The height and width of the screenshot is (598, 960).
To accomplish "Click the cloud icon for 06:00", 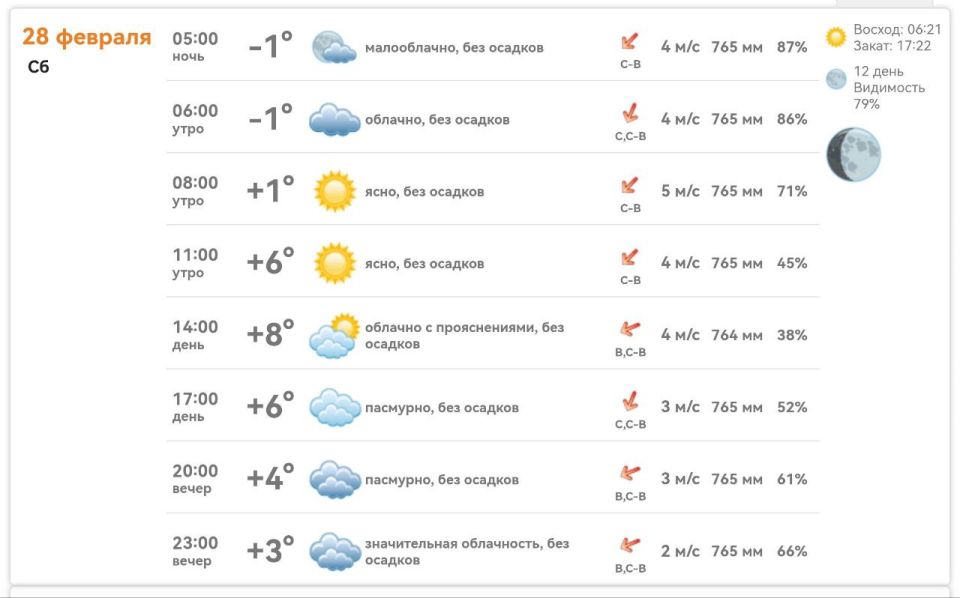I will pos(334,119).
